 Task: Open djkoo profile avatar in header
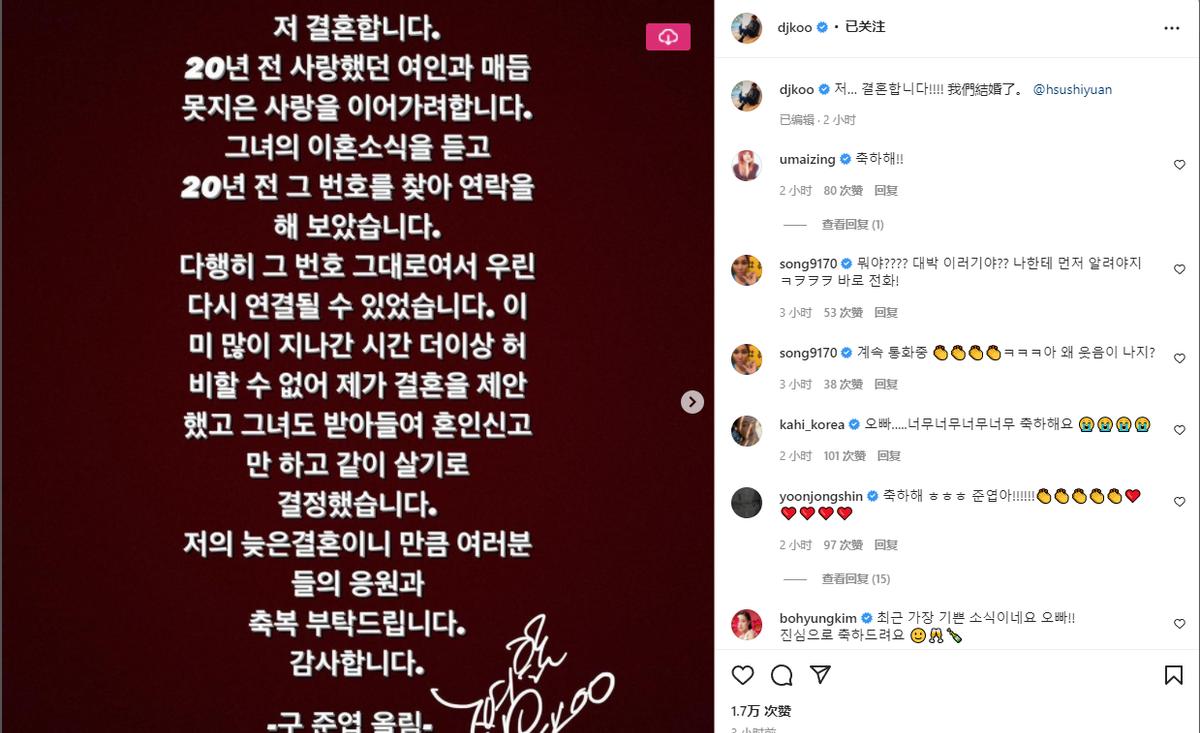[x=749, y=28]
